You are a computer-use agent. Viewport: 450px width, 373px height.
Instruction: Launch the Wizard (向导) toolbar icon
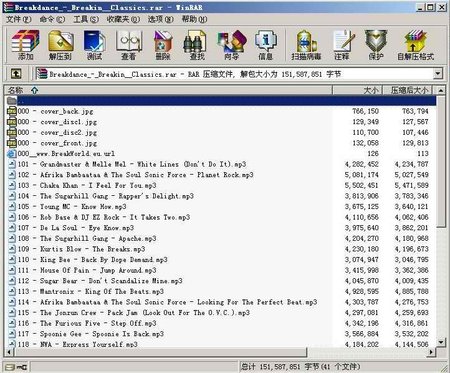click(x=231, y=45)
